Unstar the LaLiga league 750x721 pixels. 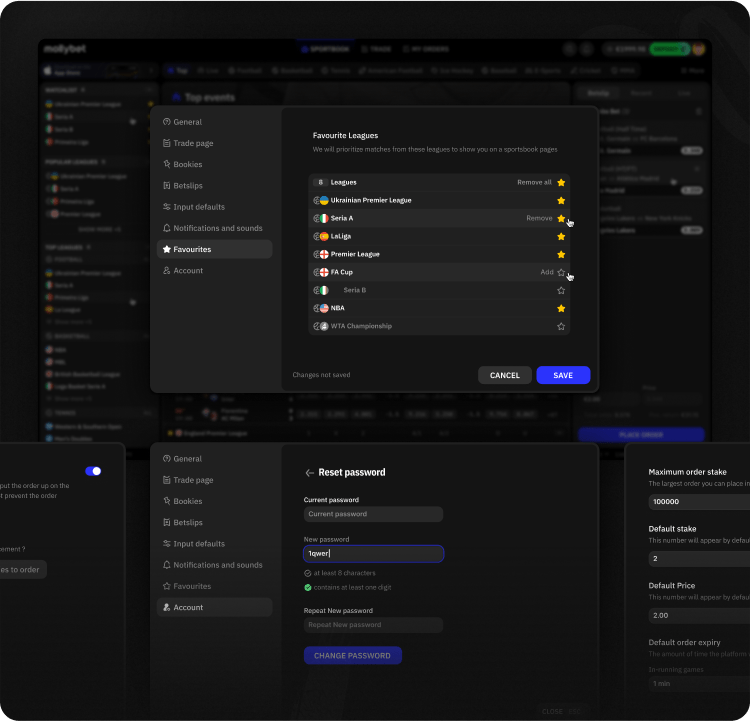click(561, 236)
